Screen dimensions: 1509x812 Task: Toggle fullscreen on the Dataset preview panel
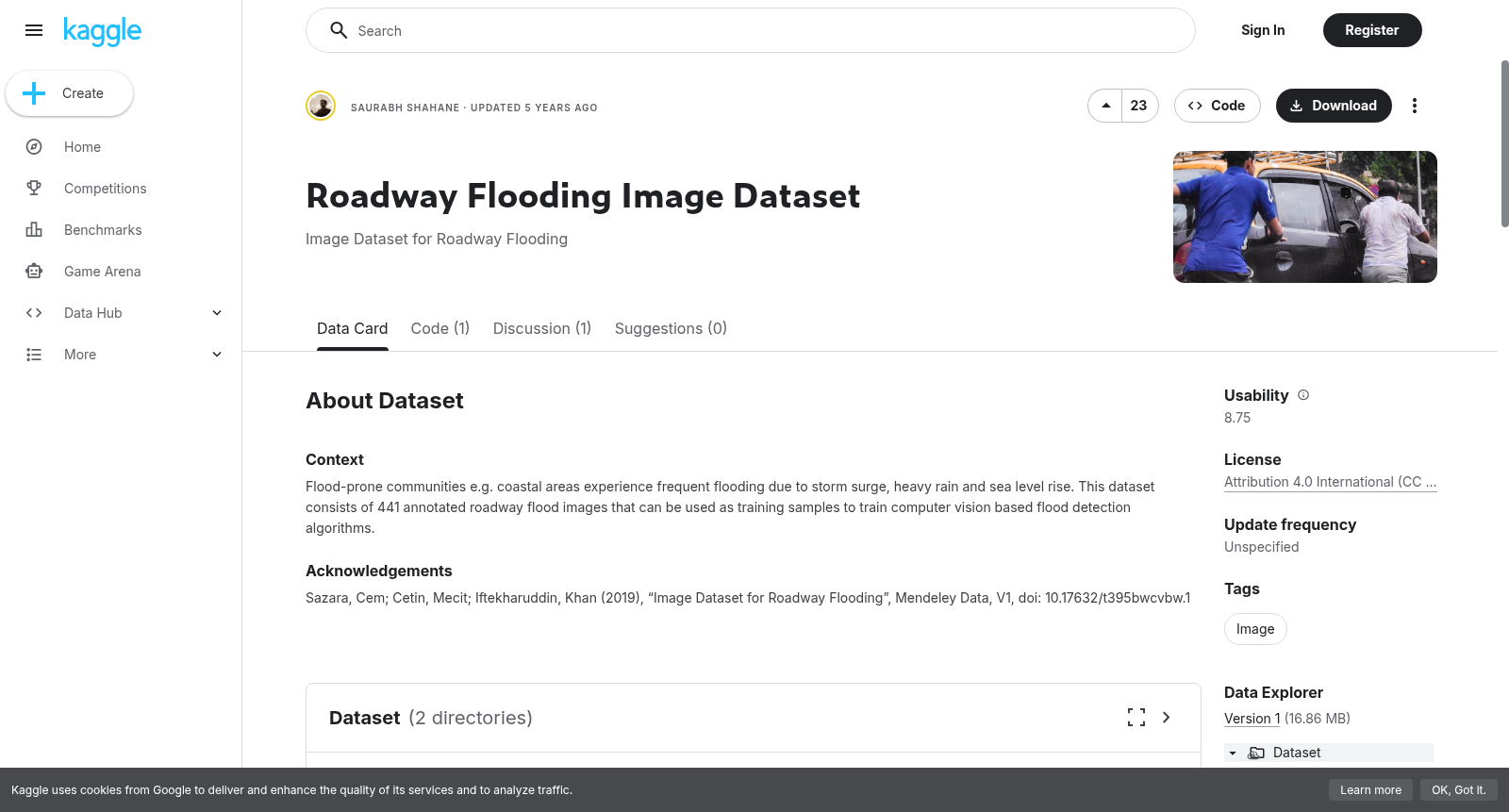(1136, 718)
